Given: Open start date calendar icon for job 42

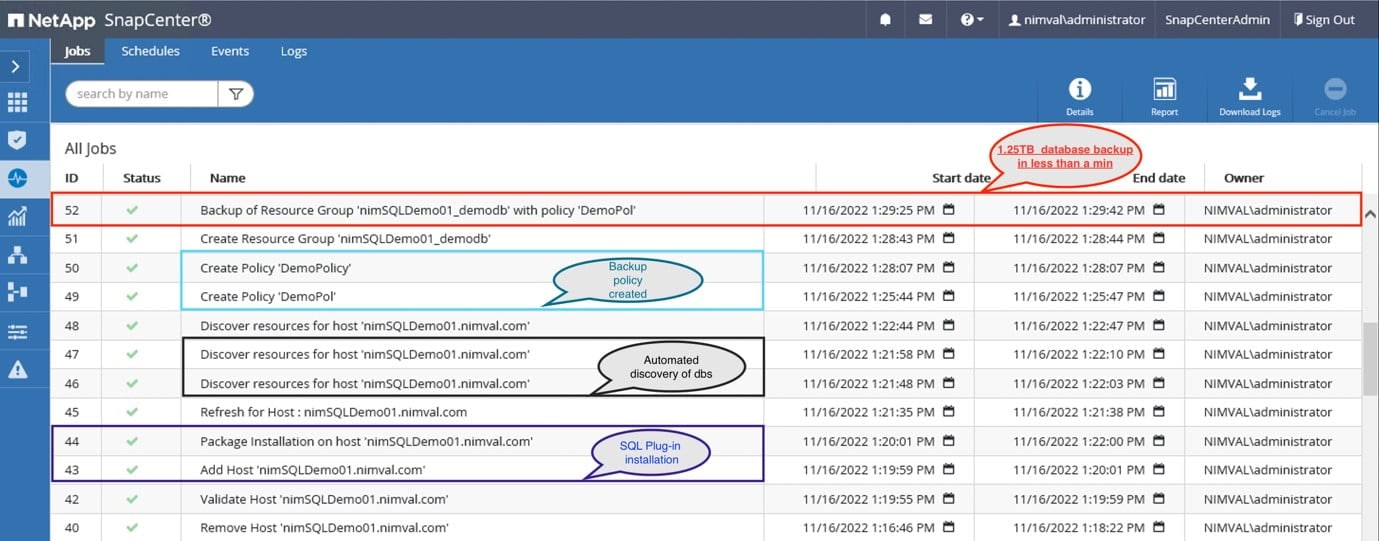Looking at the screenshot, I should (x=949, y=499).
